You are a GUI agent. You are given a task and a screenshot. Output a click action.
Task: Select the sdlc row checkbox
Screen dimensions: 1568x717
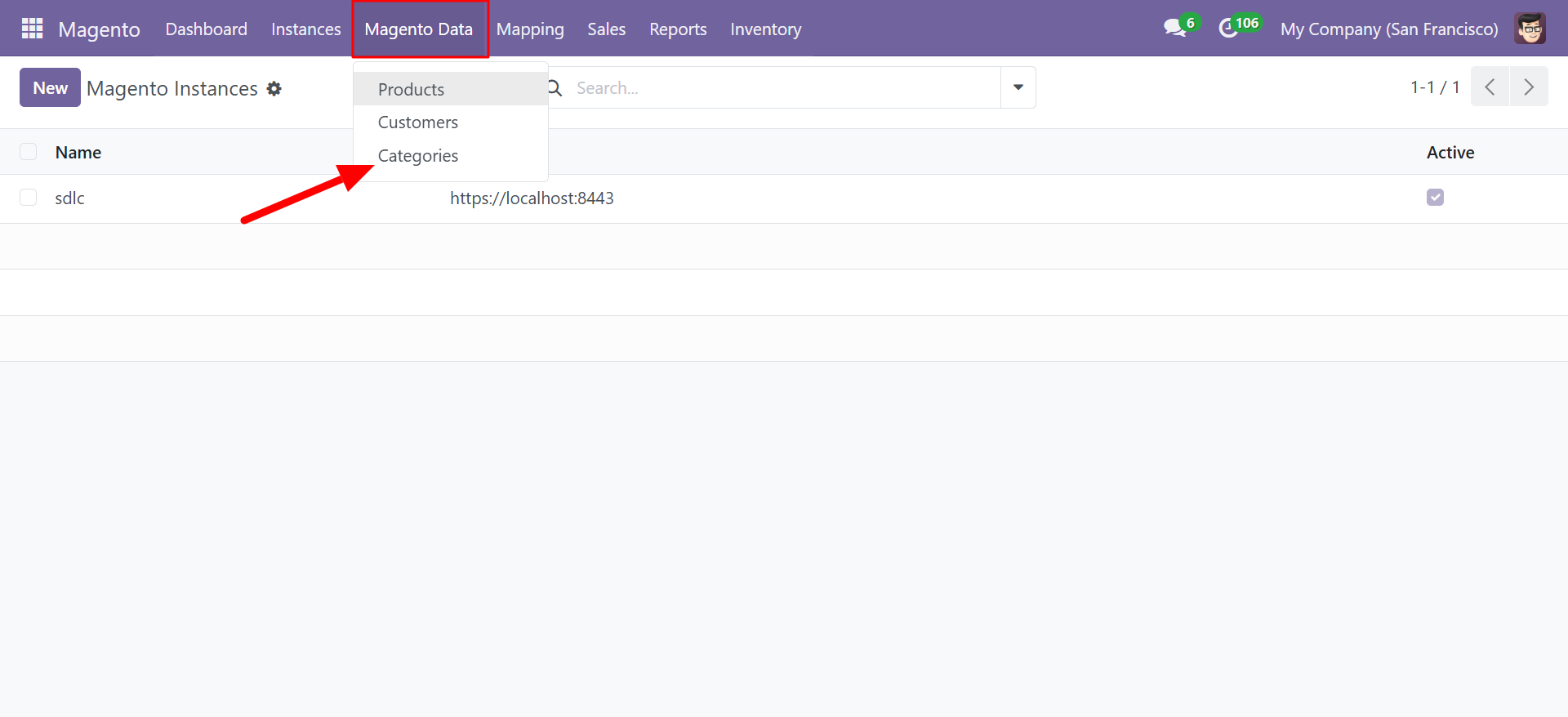tap(29, 198)
